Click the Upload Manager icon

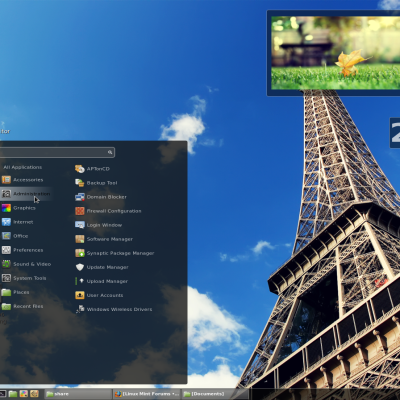(80, 281)
